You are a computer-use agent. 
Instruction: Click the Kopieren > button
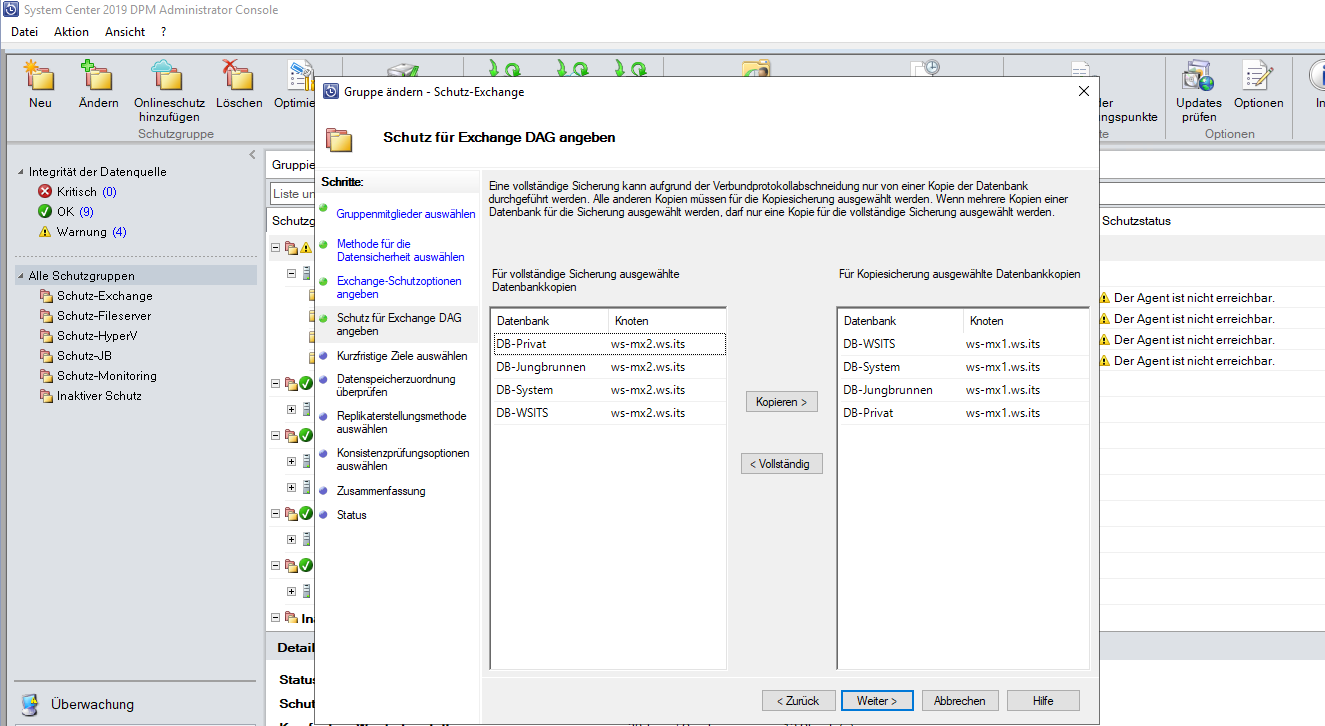pyautogui.click(x=782, y=402)
